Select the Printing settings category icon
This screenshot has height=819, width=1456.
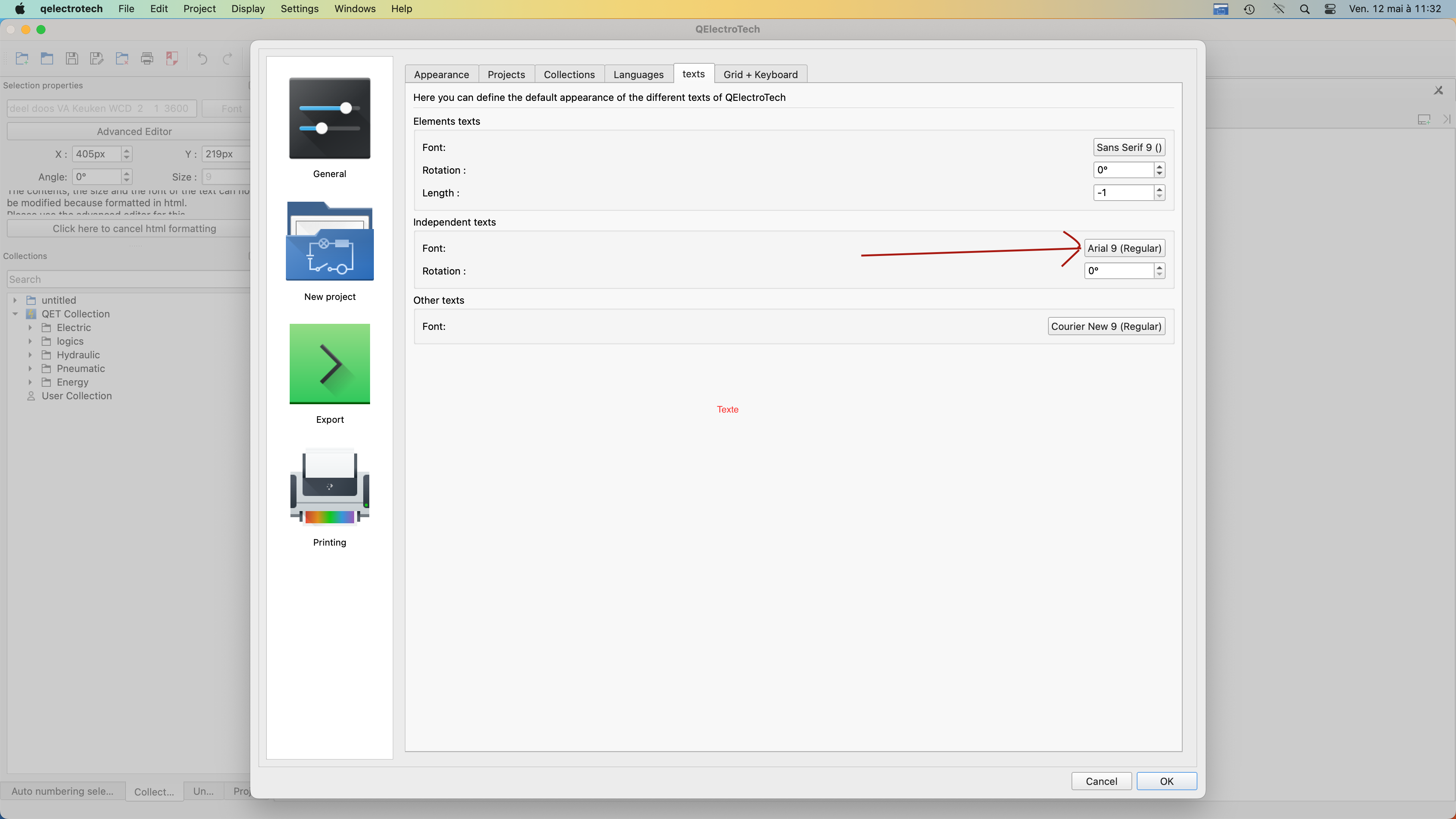(x=329, y=487)
